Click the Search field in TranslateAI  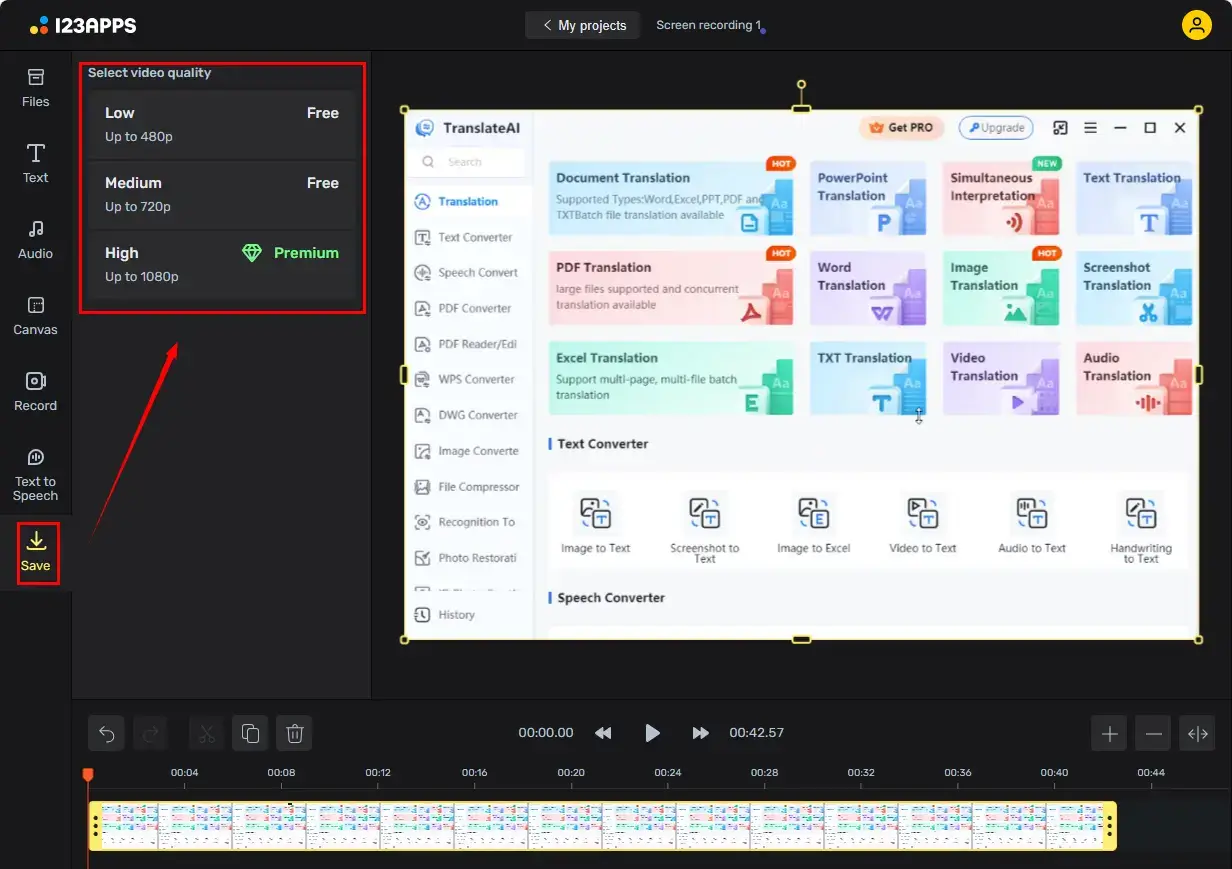[465, 162]
